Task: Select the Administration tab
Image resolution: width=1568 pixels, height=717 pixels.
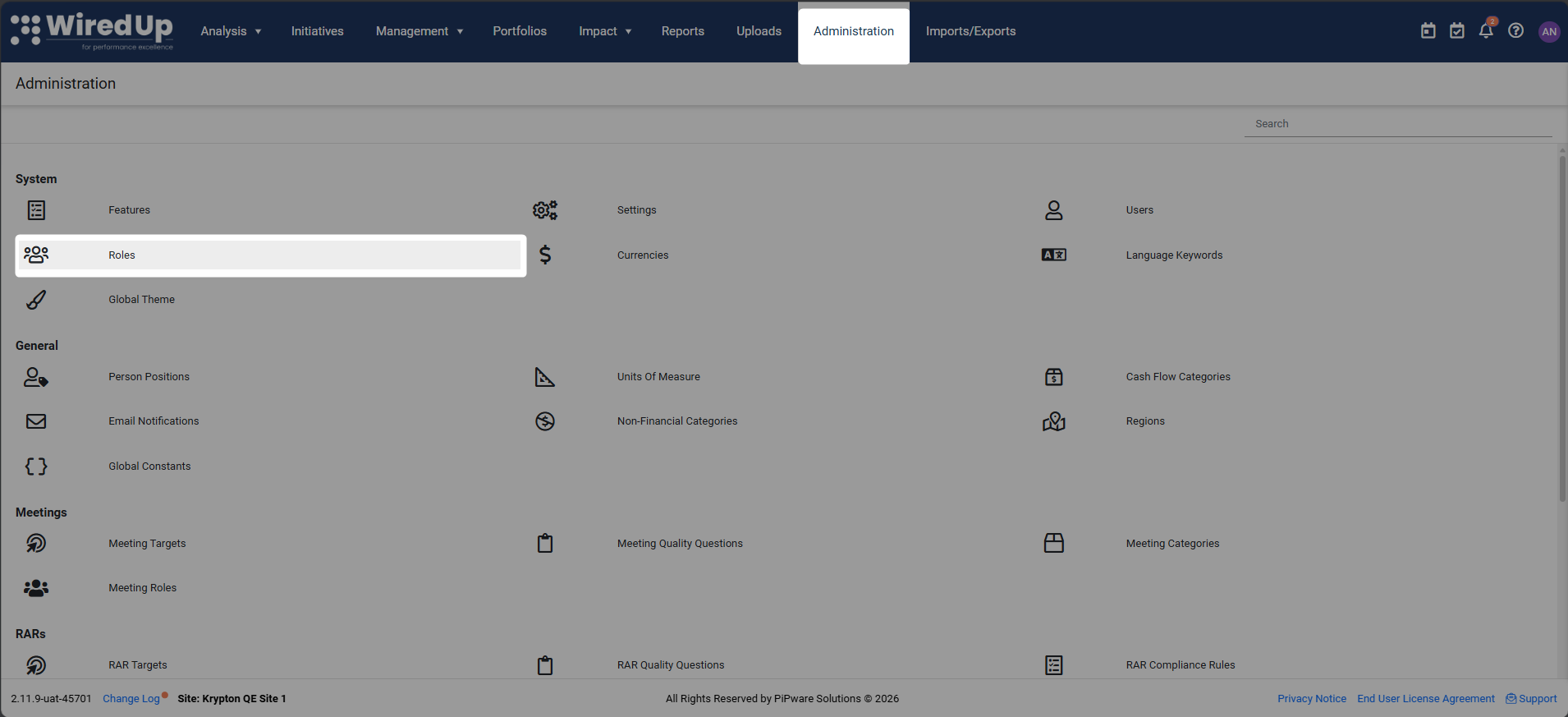Action: point(854,31)
